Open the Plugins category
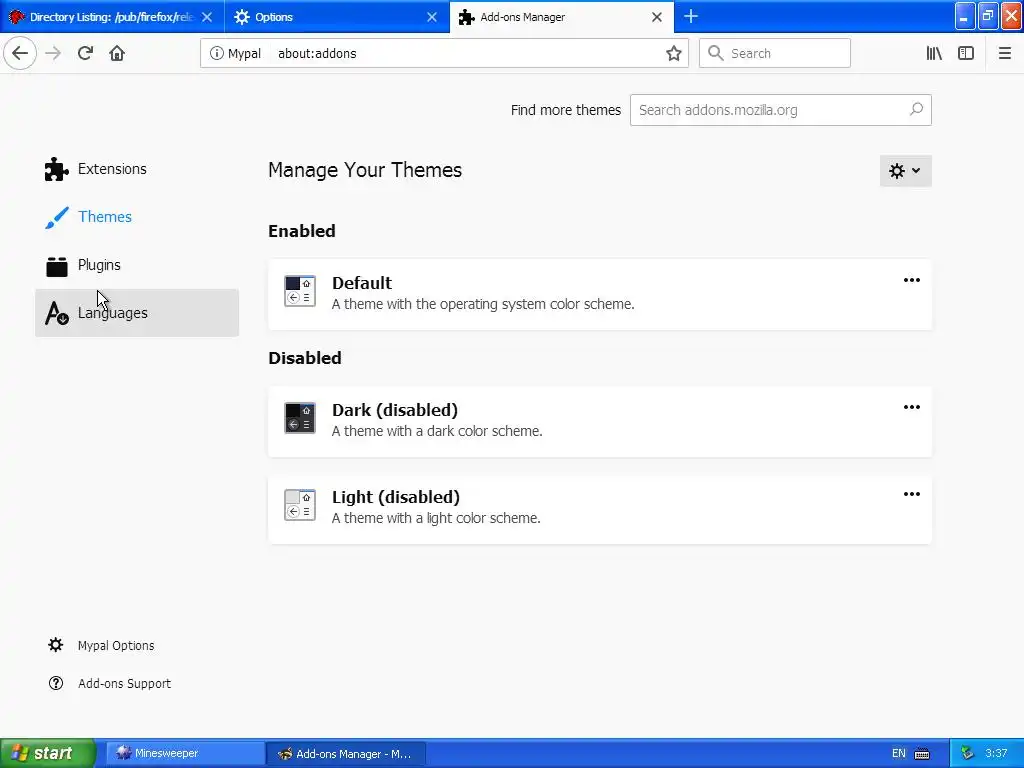 [137, 265]
